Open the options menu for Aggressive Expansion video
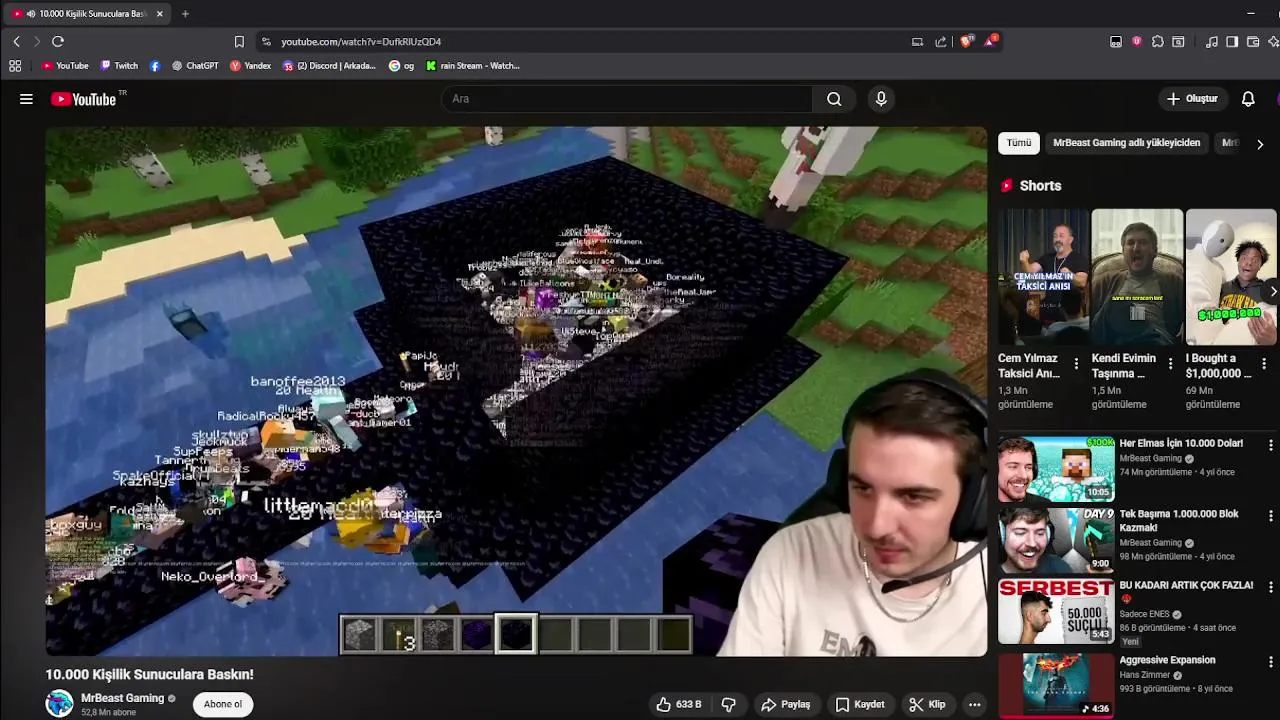Screen dimensions: 1280x720 pyautogui.click(x=1271, y=662)
